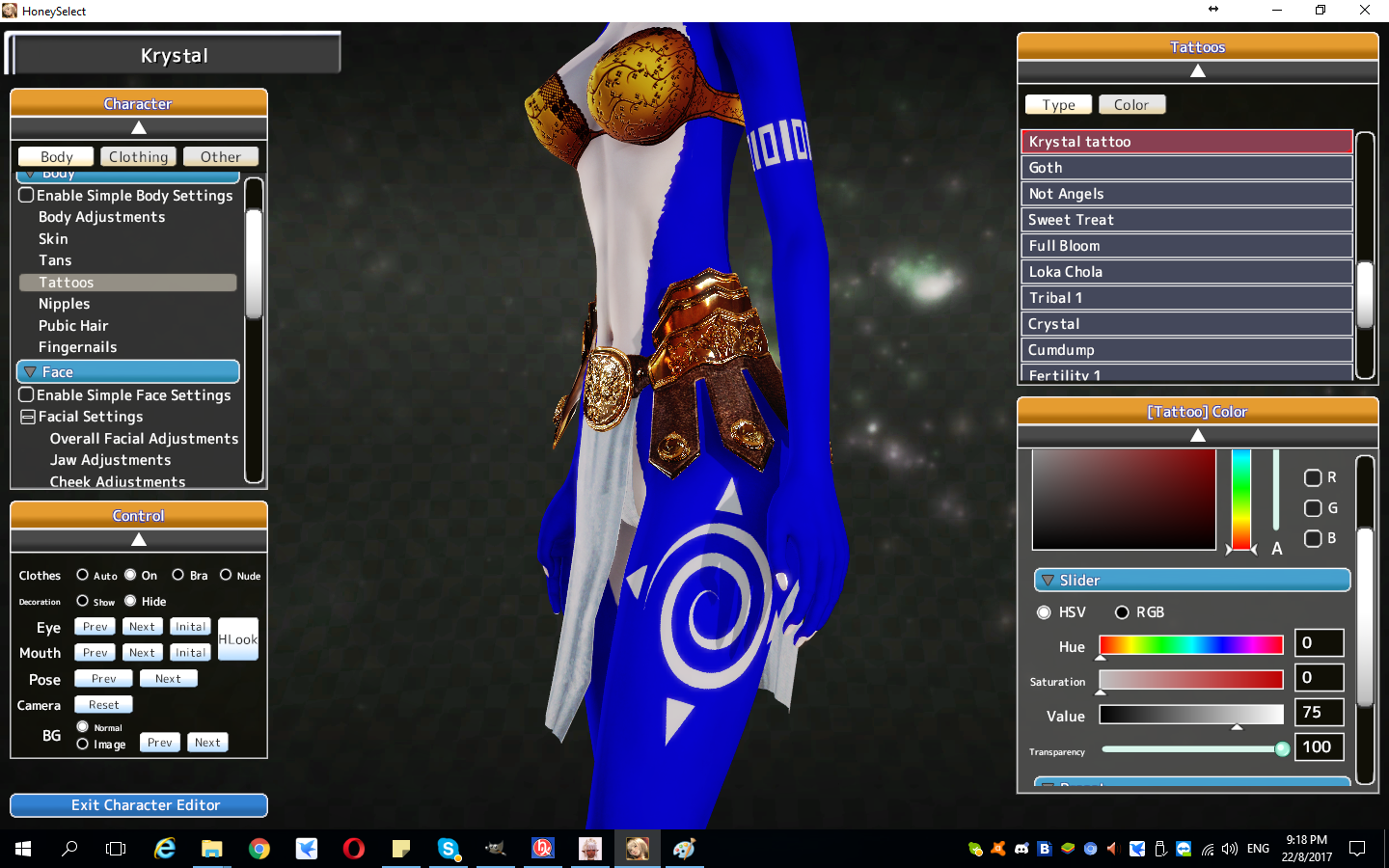The image size is (1389, 868).
Task: Click Eye Next button
Action: click(x=142, y=627)
